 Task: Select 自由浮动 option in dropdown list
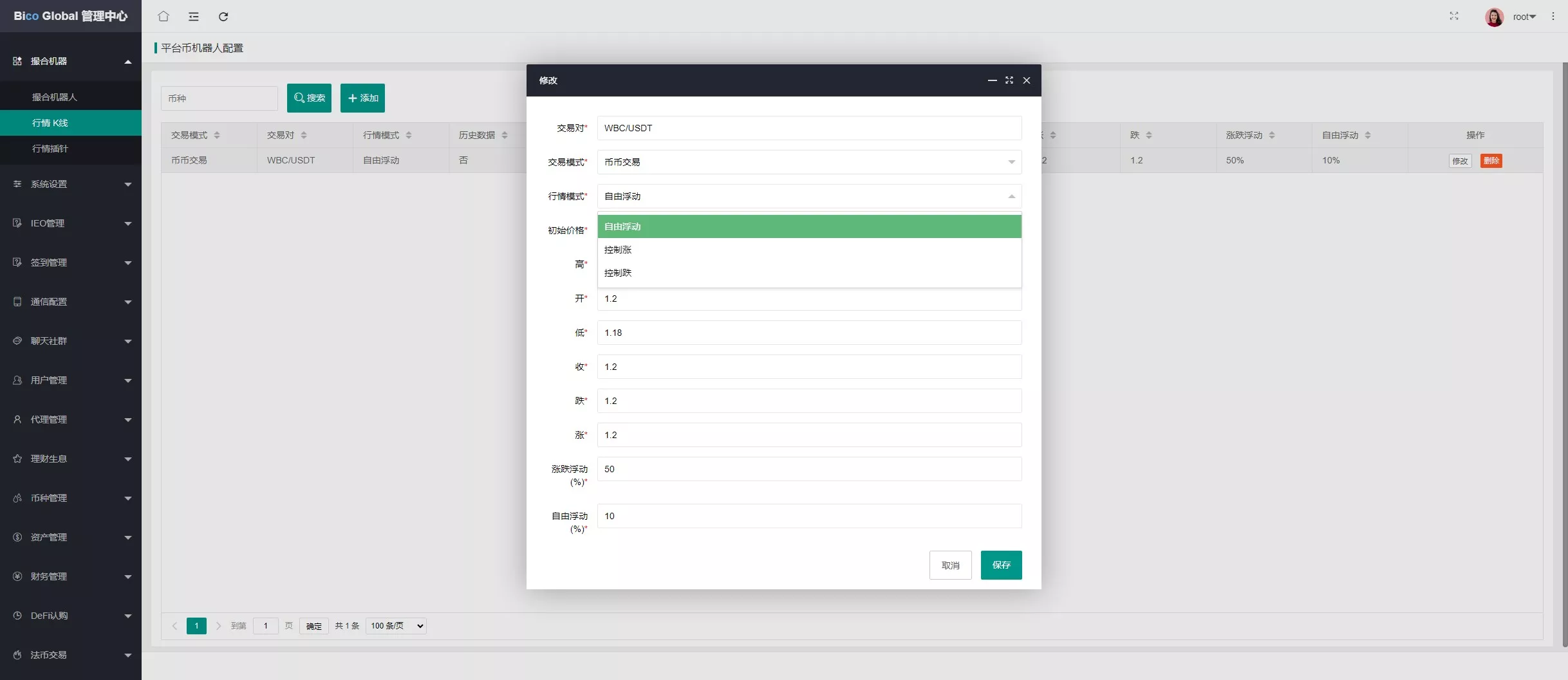point(809,226)
